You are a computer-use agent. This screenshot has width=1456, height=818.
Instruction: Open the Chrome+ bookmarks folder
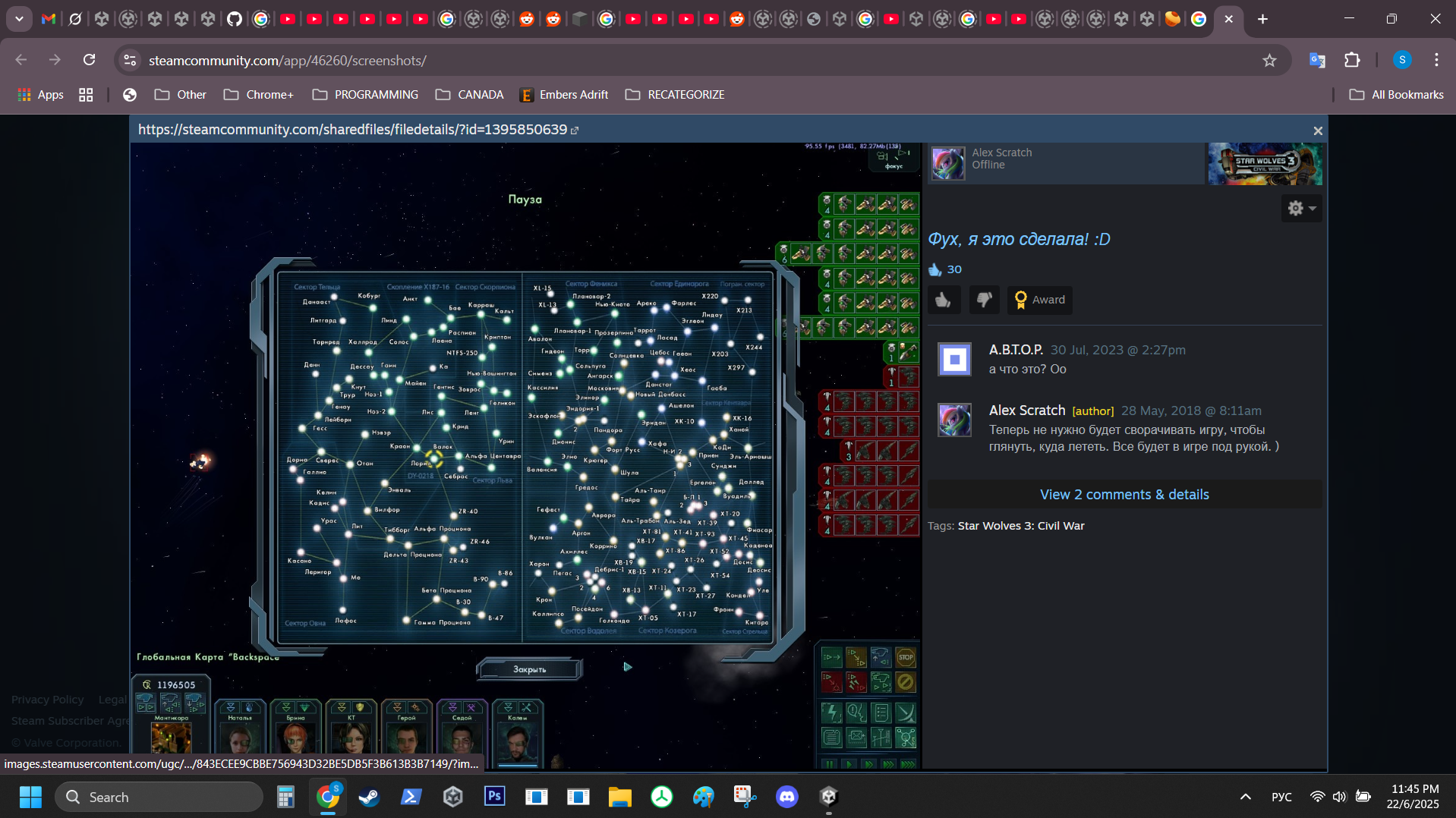click(x=259, y=95)
